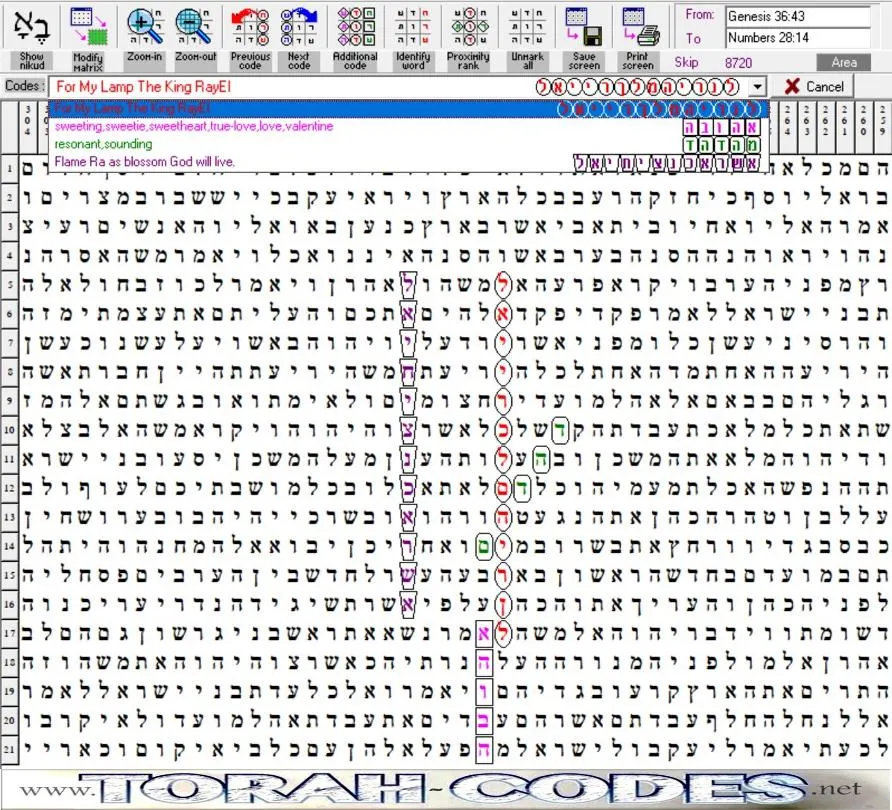Expand the Codes dropdown arrow
Image resolution: width=892 pixels, height=810 pixels.
pyautogui.click(x=757, y=87)
